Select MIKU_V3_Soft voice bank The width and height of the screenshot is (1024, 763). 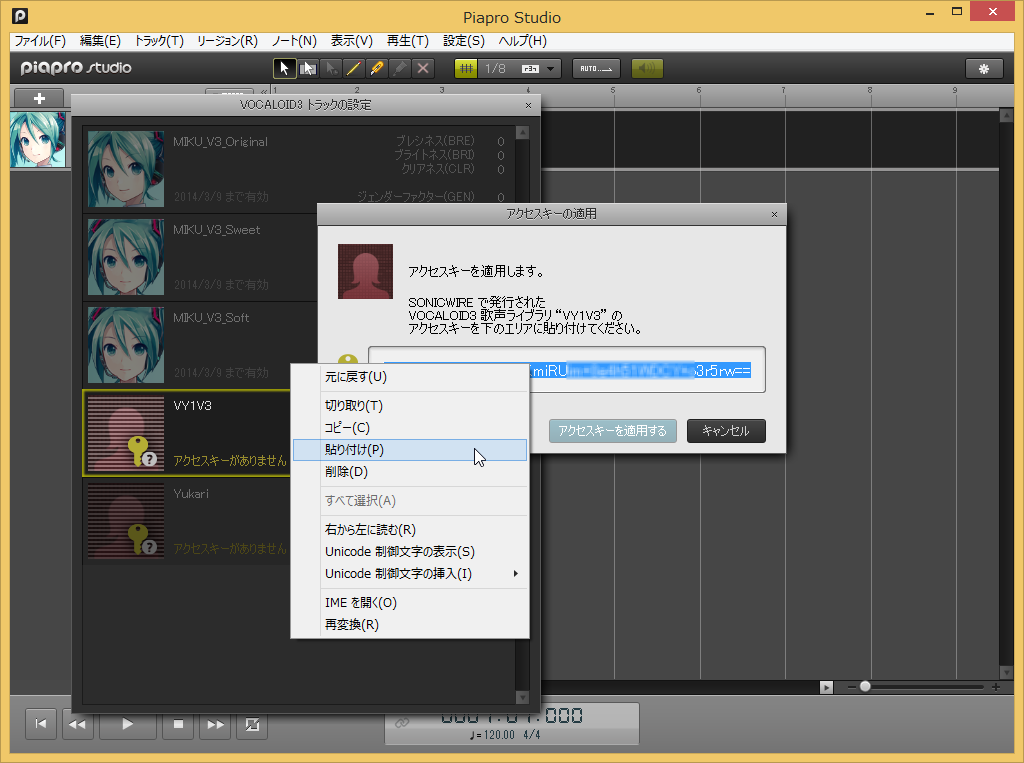tap(200, 345)
